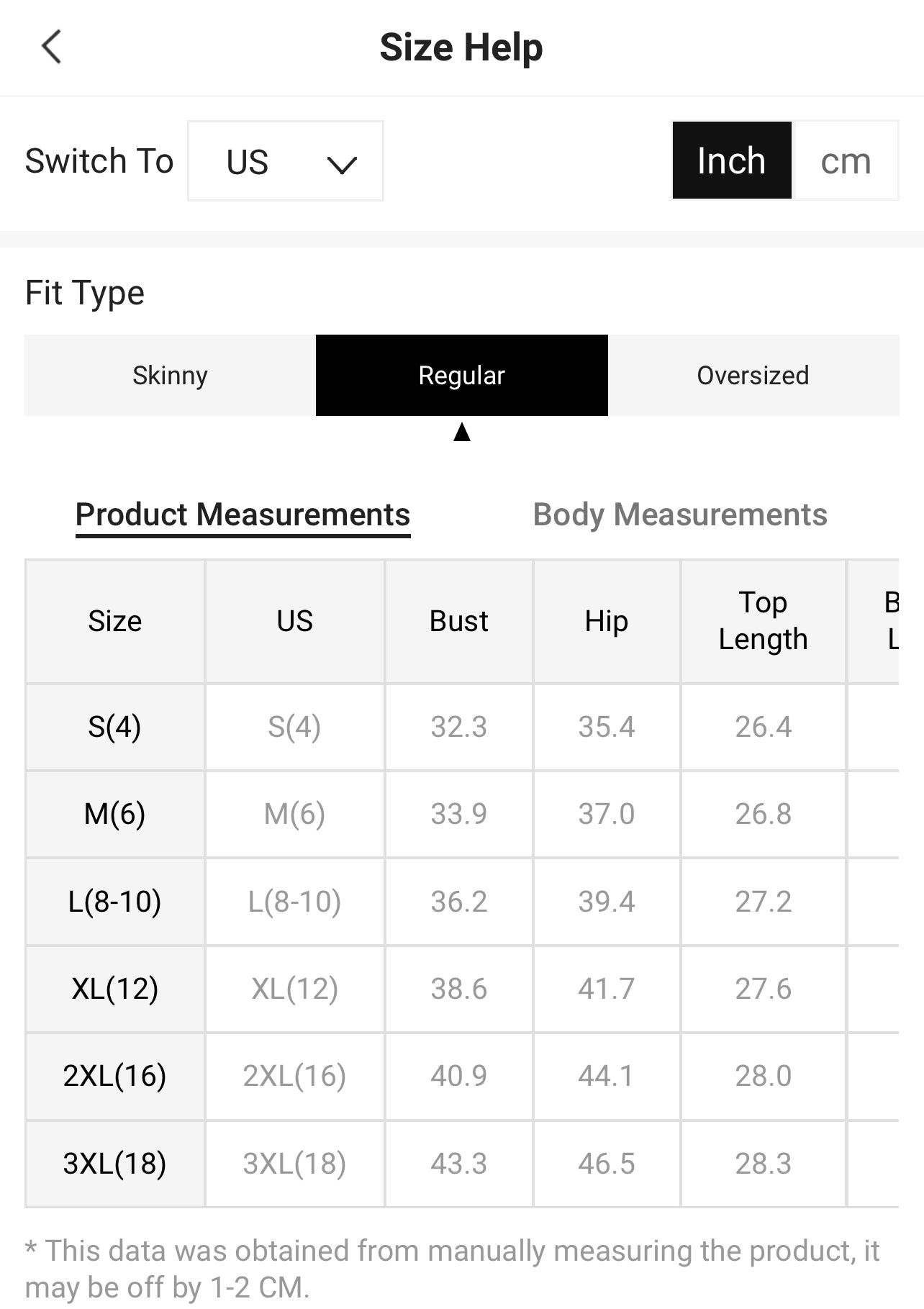
Task: Select the 2XL(16) size row label
Action: coord(115,1076)
